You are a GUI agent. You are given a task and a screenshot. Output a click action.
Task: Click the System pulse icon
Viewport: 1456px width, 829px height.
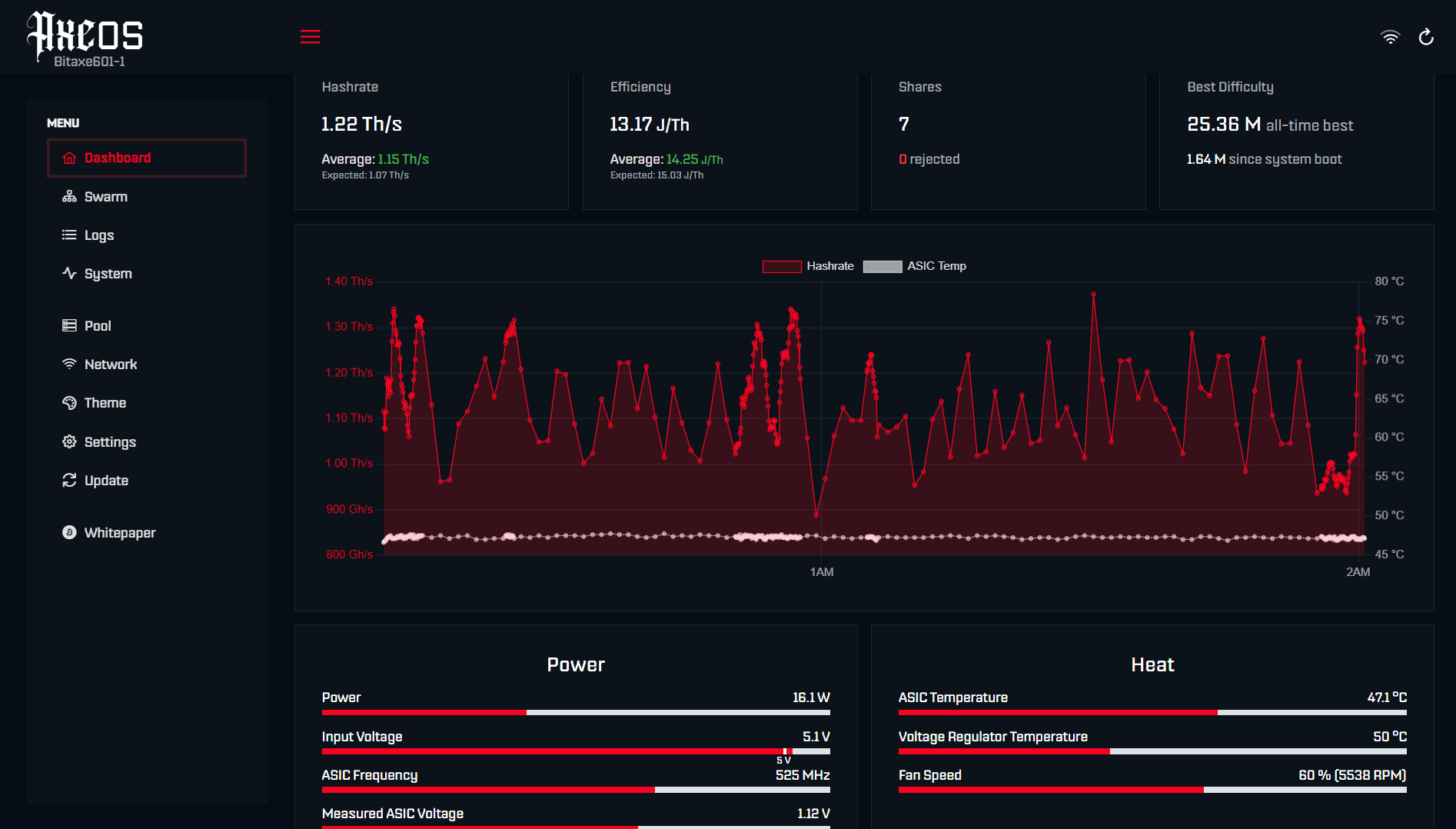[x=69, y=274]
